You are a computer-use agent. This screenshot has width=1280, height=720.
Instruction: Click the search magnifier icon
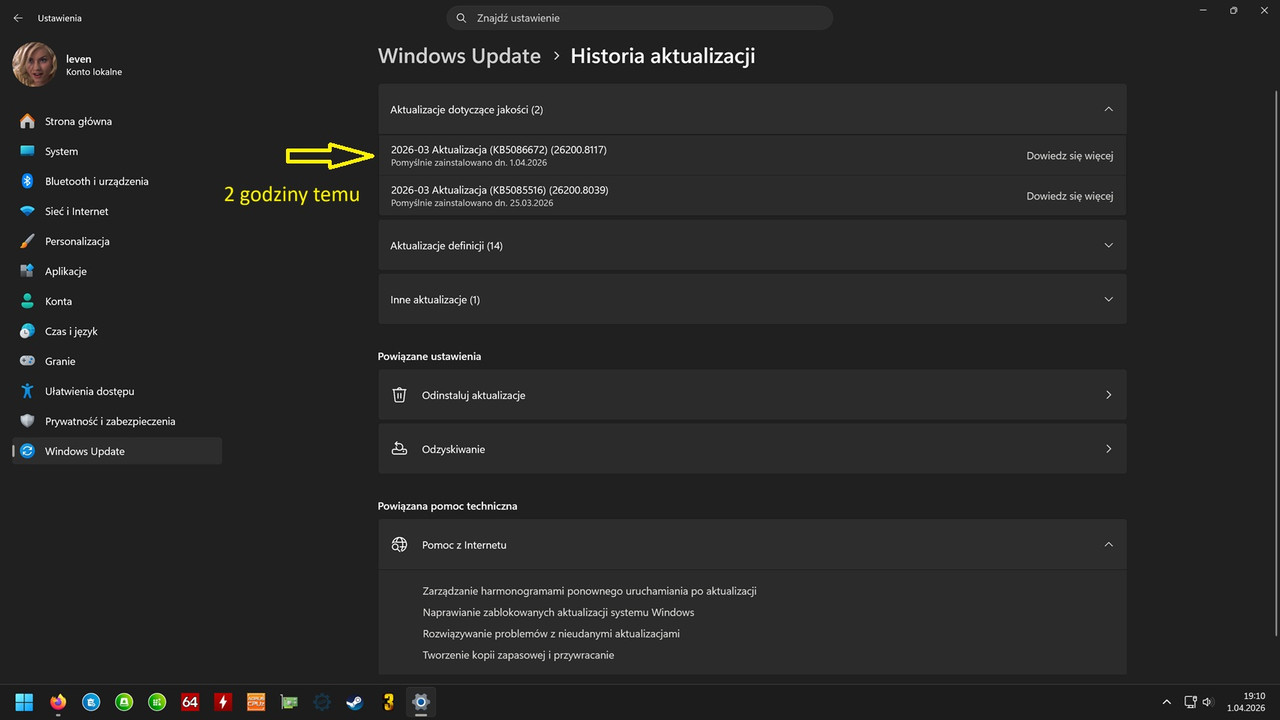click(x=461, y=18)
